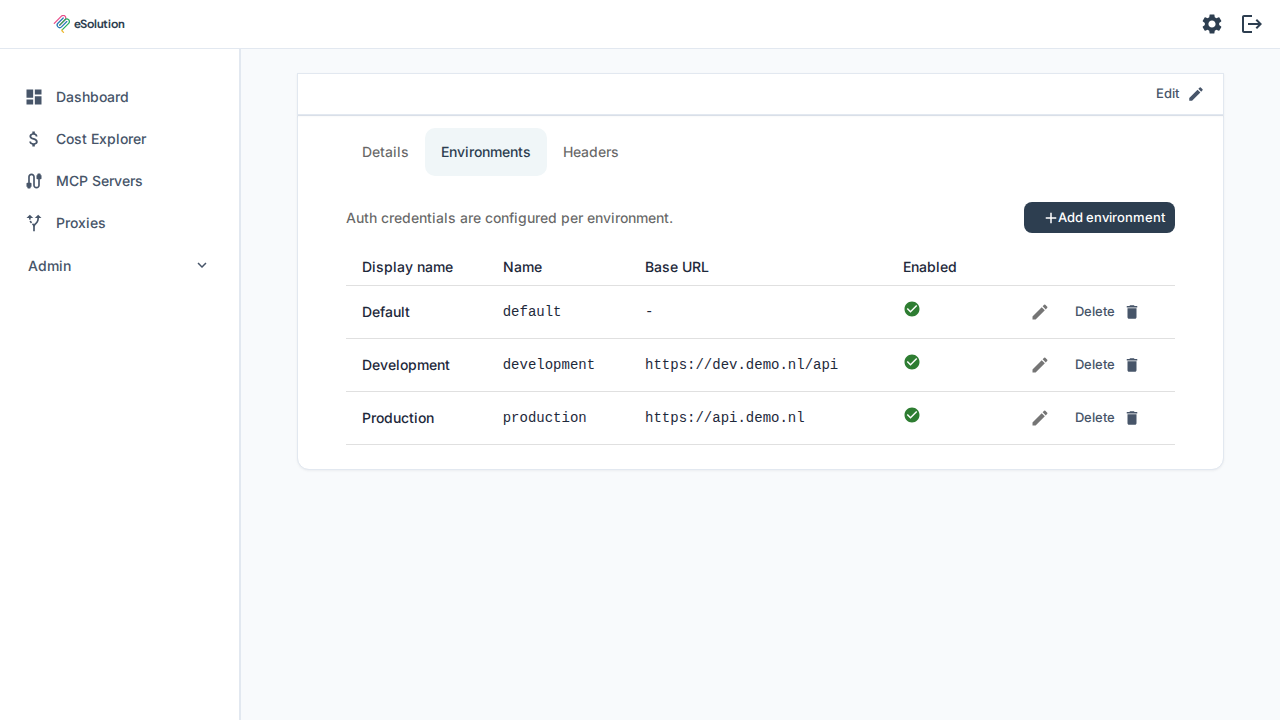Viewport: 1280px width, 720px height.
Task: Click the https://dev.demo.nl/api URL
Action: pyautogui.click(x=741, y=365)
